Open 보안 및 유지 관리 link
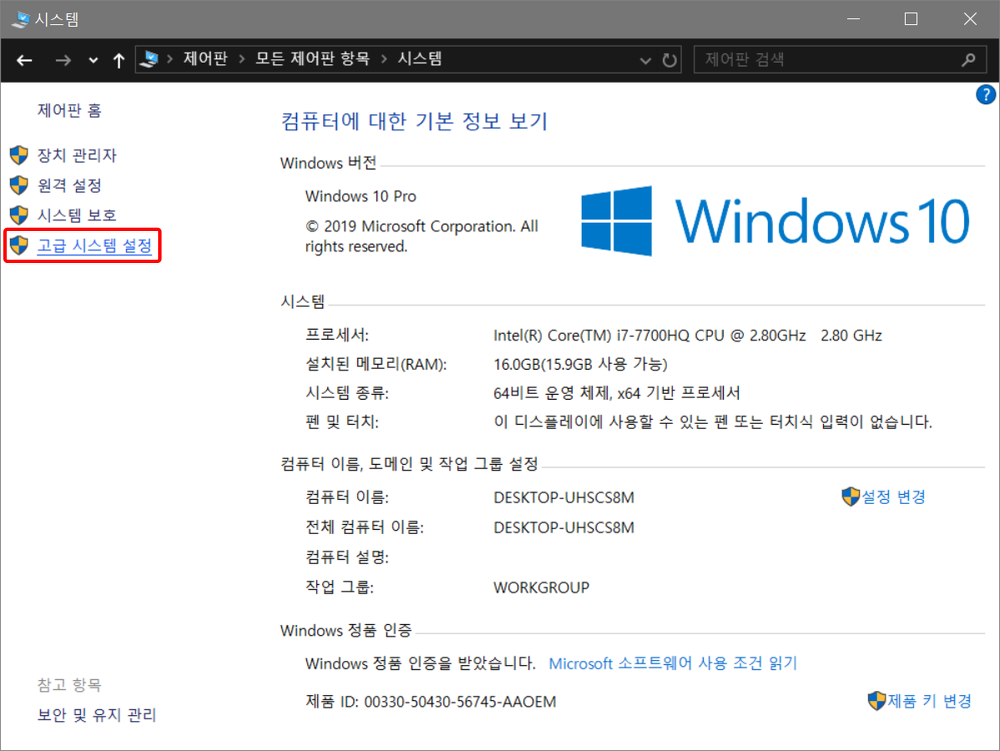Viewport: 1000px width, 751px height. pos(96,715)
